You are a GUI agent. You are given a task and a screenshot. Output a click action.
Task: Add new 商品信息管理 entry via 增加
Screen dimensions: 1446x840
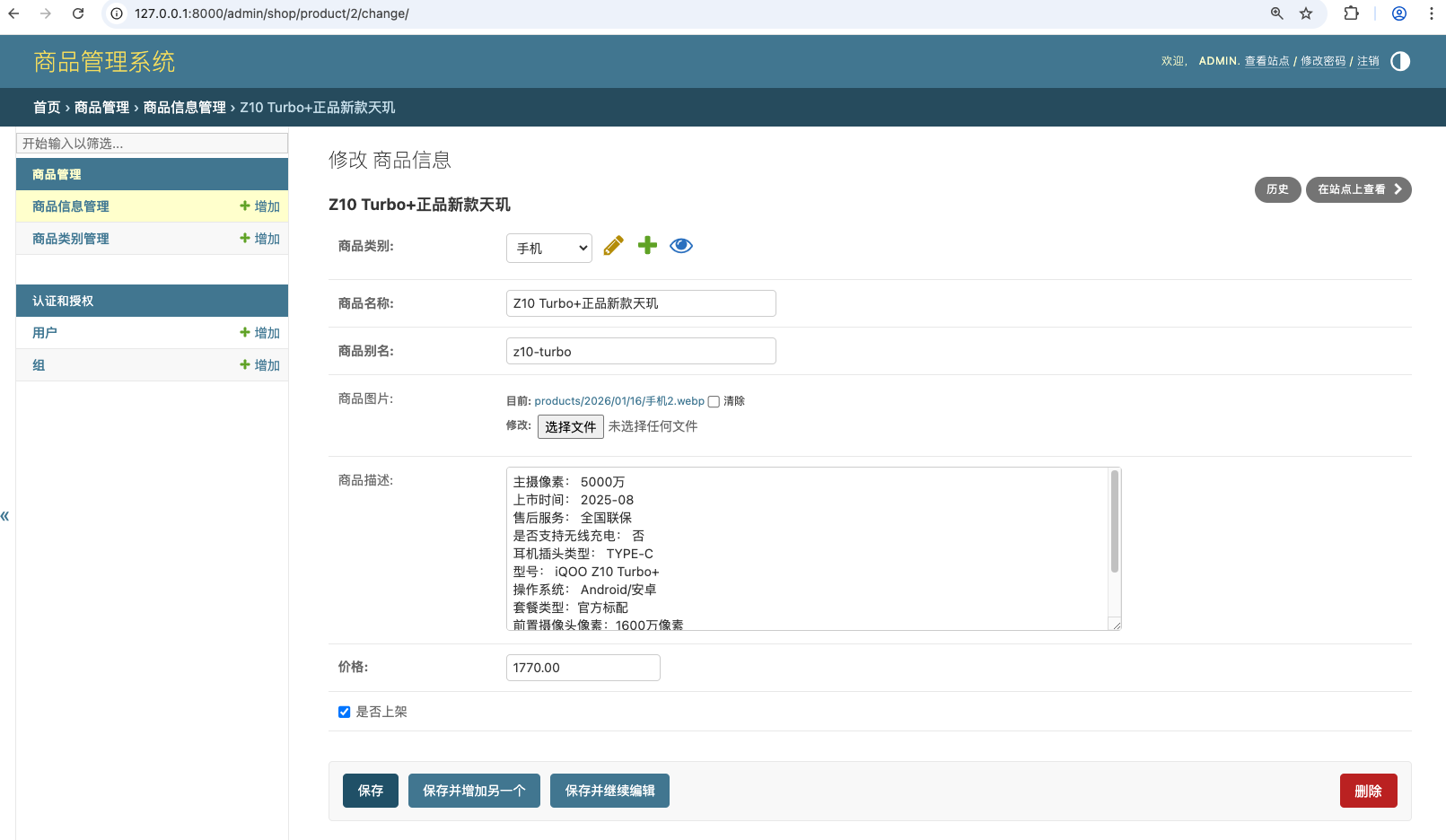point(260,206)
